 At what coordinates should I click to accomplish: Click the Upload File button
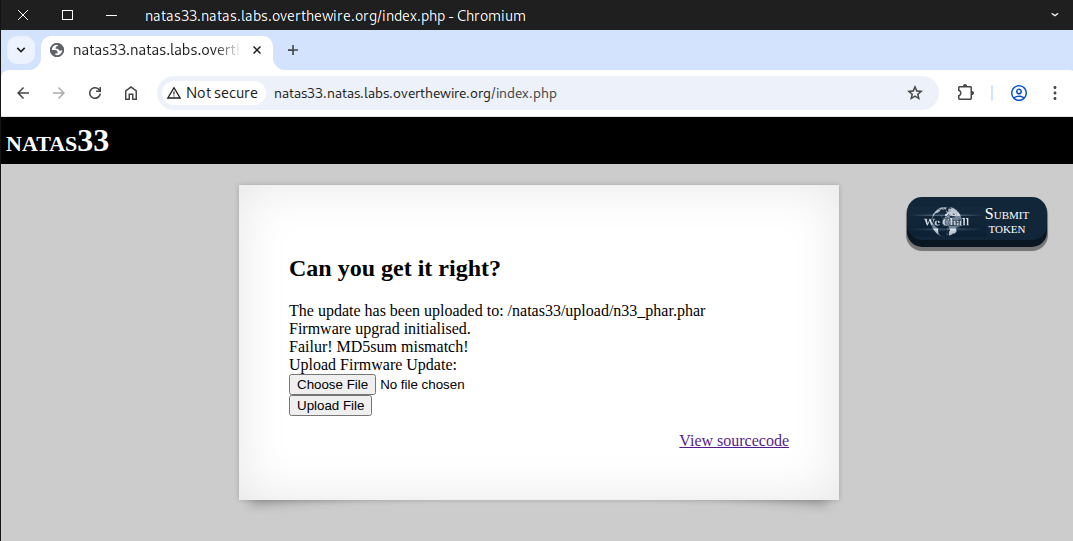coord(330,406)
